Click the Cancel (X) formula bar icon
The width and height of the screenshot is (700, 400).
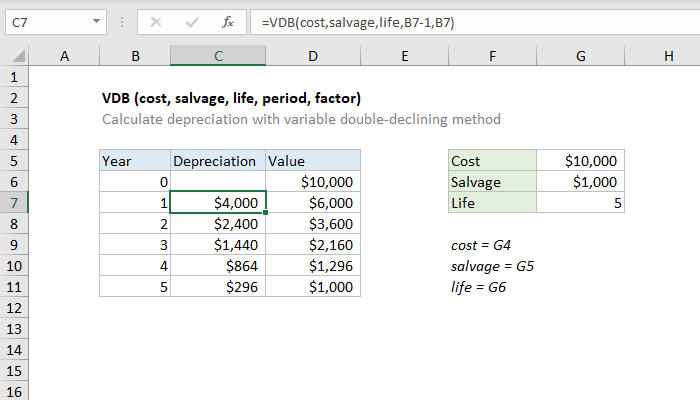tap(156, 22)
